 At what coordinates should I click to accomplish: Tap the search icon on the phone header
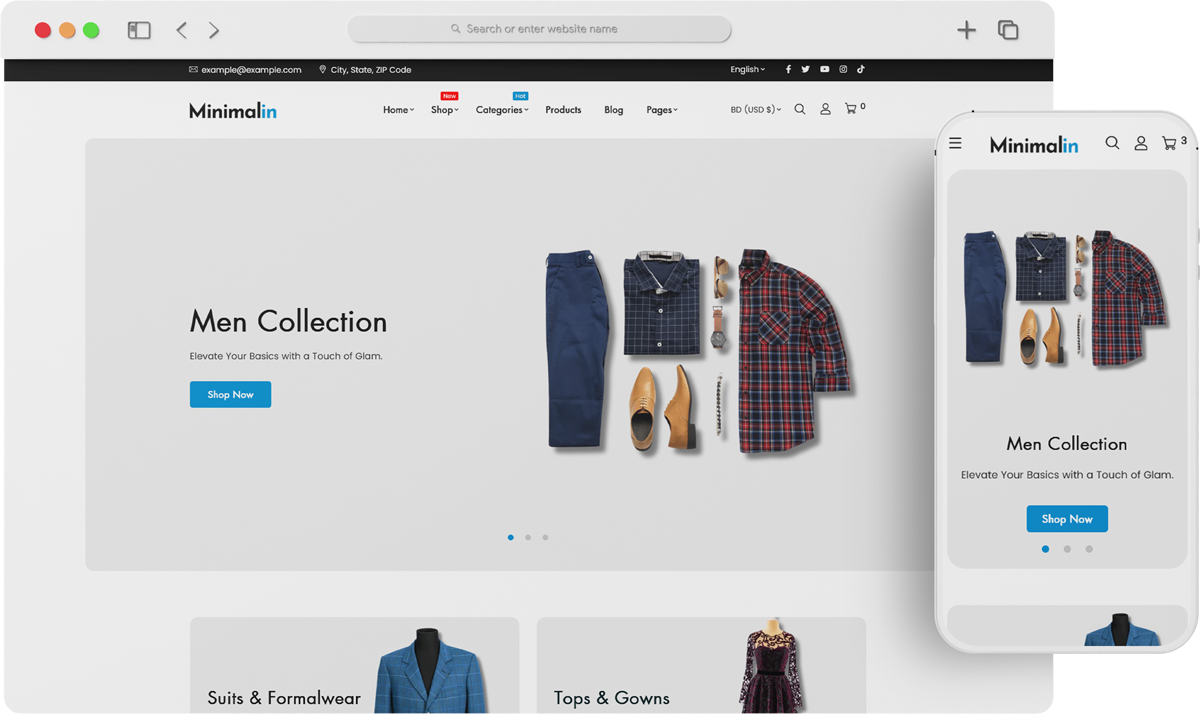coord(1112,144)
